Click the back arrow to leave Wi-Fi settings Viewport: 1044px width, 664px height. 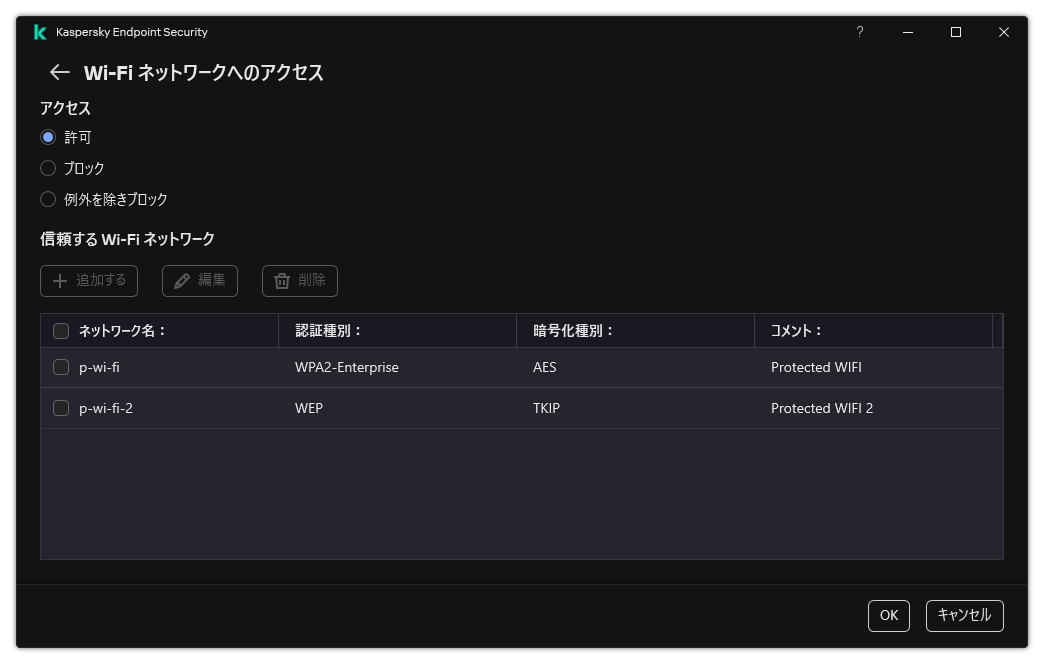tap(57, 72)
